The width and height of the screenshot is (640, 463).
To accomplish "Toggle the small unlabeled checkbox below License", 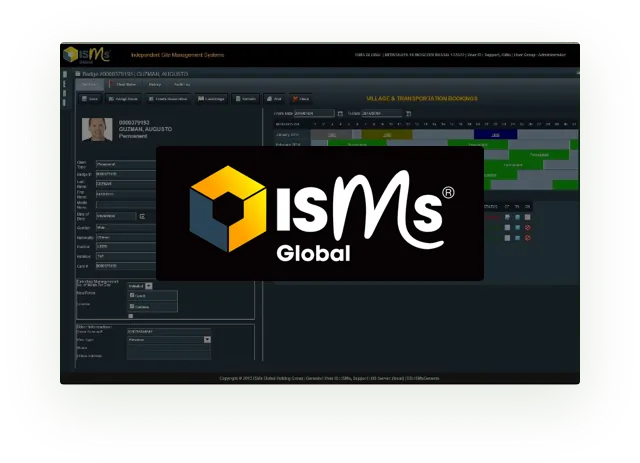I will click(x=131, y=316).
